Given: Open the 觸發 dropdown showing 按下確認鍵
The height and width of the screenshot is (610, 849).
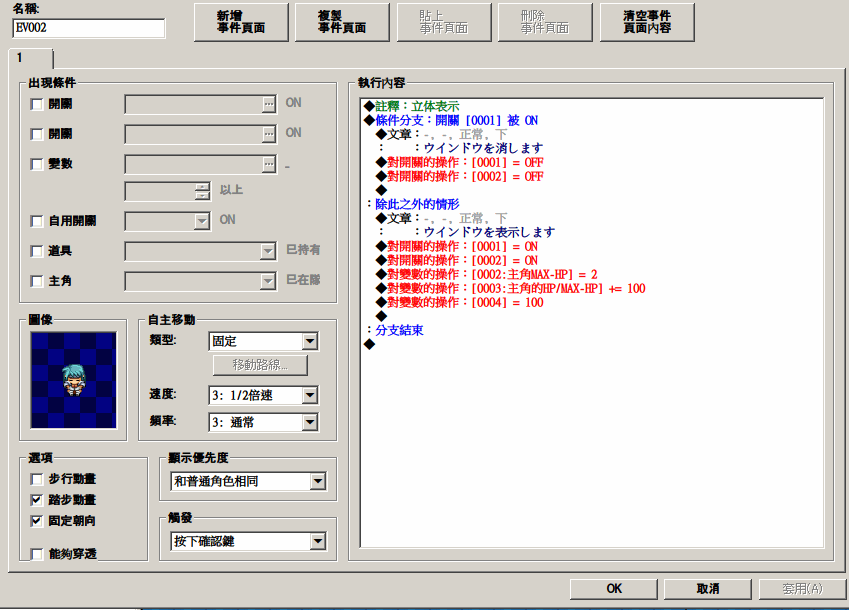Looking at the screenshot, I should point(249,541).
